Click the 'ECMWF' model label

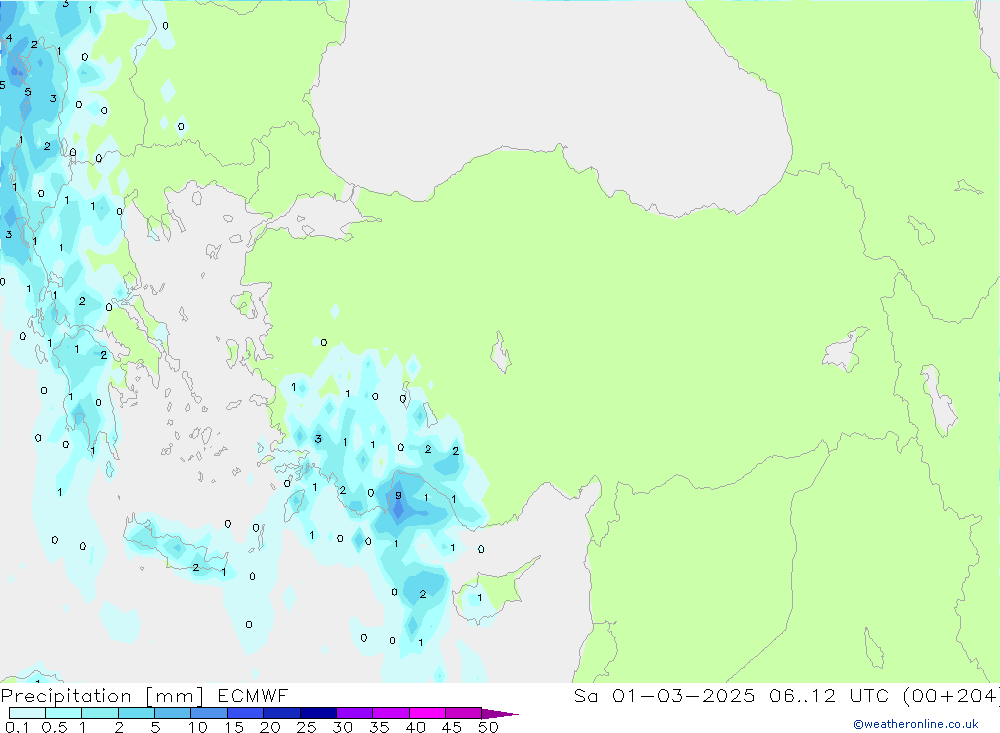(x=253, y=696)
